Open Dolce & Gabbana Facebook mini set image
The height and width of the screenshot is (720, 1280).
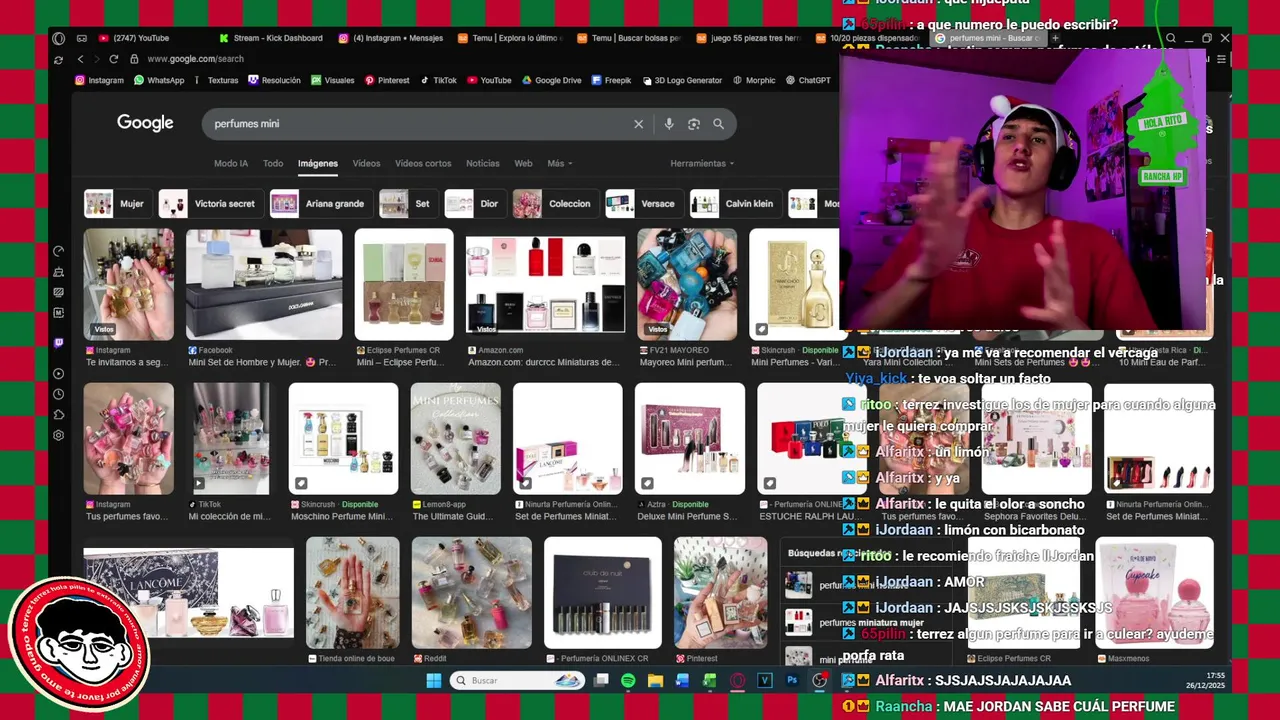pos(264,285)
